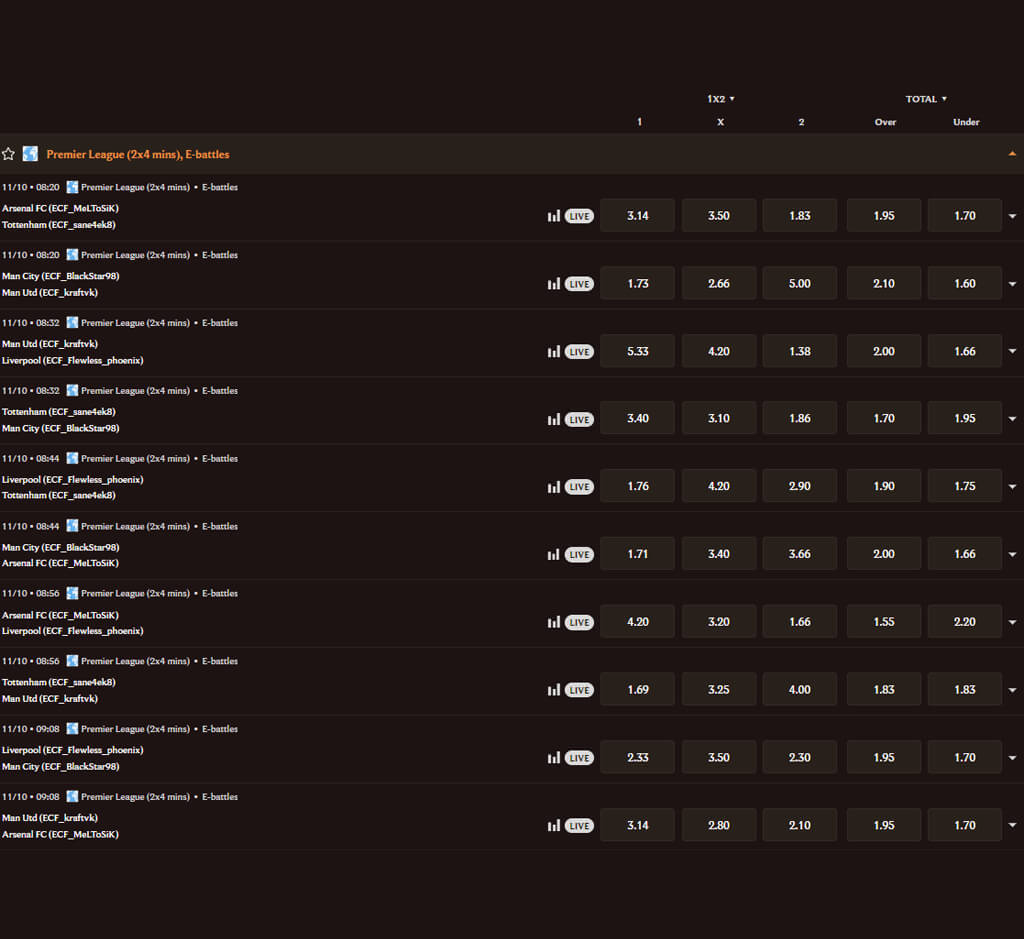Open the match Man Utd (ECF_kraftvk) versus Liverpool
The width and height of the screenshot is (1024, 939).
coord(72,352)
